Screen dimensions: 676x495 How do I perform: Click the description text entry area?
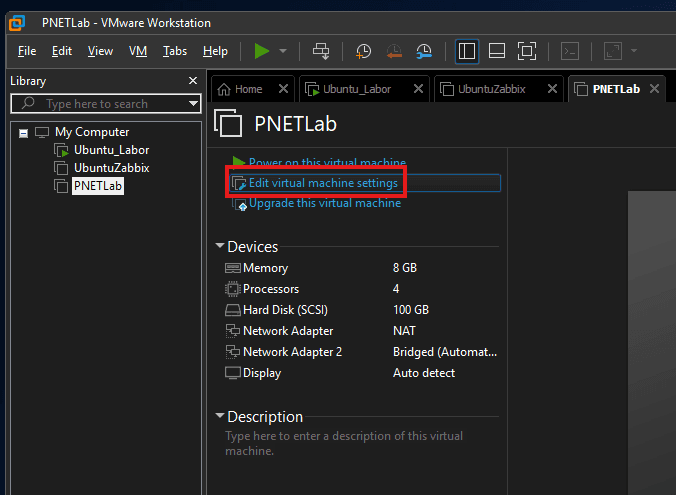point(344,444)
